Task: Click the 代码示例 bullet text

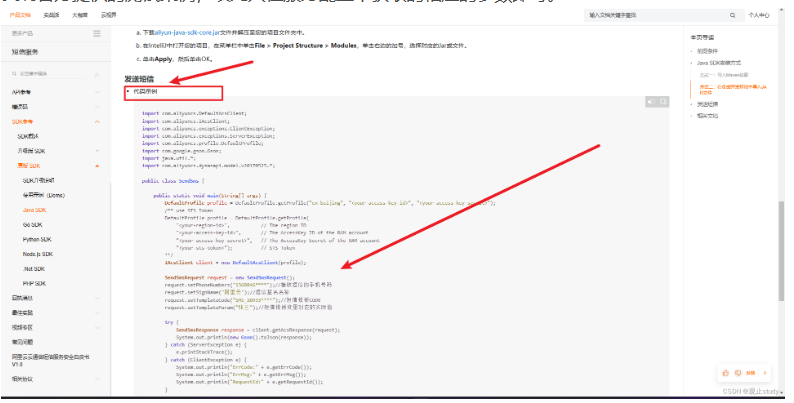Action: tap(145, 92)
